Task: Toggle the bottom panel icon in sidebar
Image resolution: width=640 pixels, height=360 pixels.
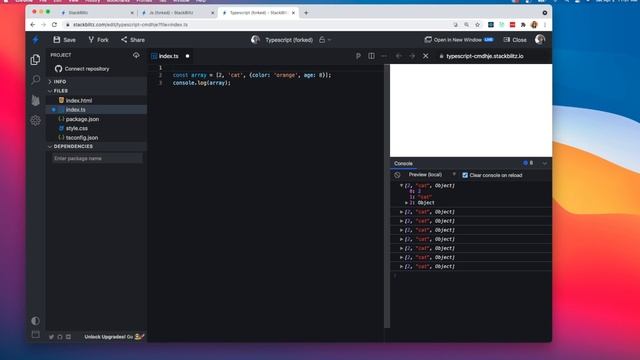Action: [36, 335]
